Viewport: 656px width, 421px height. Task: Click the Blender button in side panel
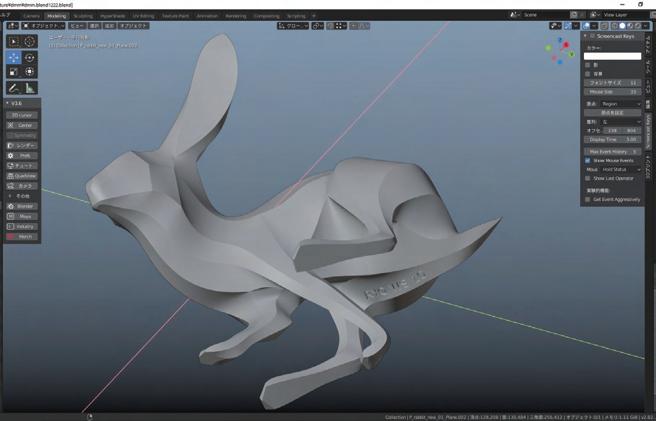(x=22, y=206)
